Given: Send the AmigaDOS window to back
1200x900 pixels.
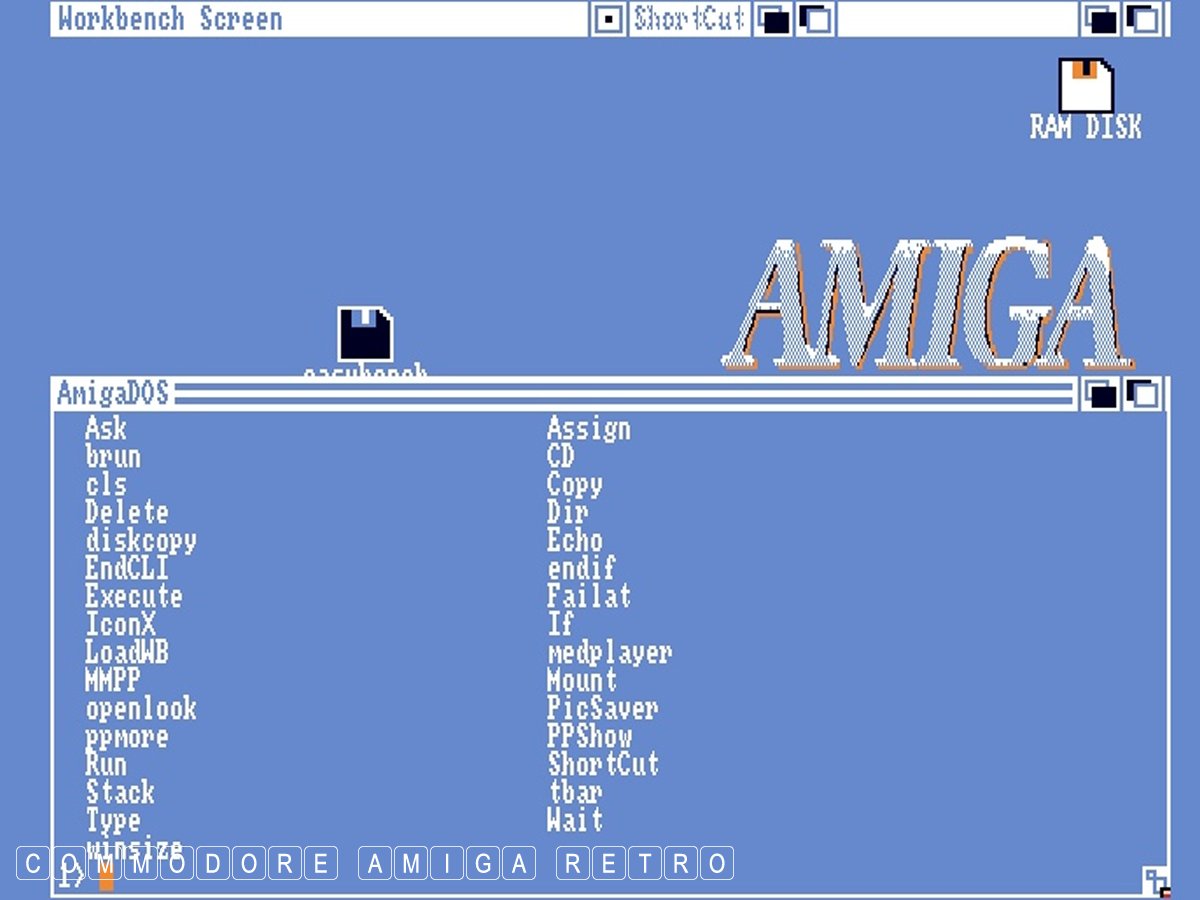Looking at the screenshot, I should [1101, 394].
